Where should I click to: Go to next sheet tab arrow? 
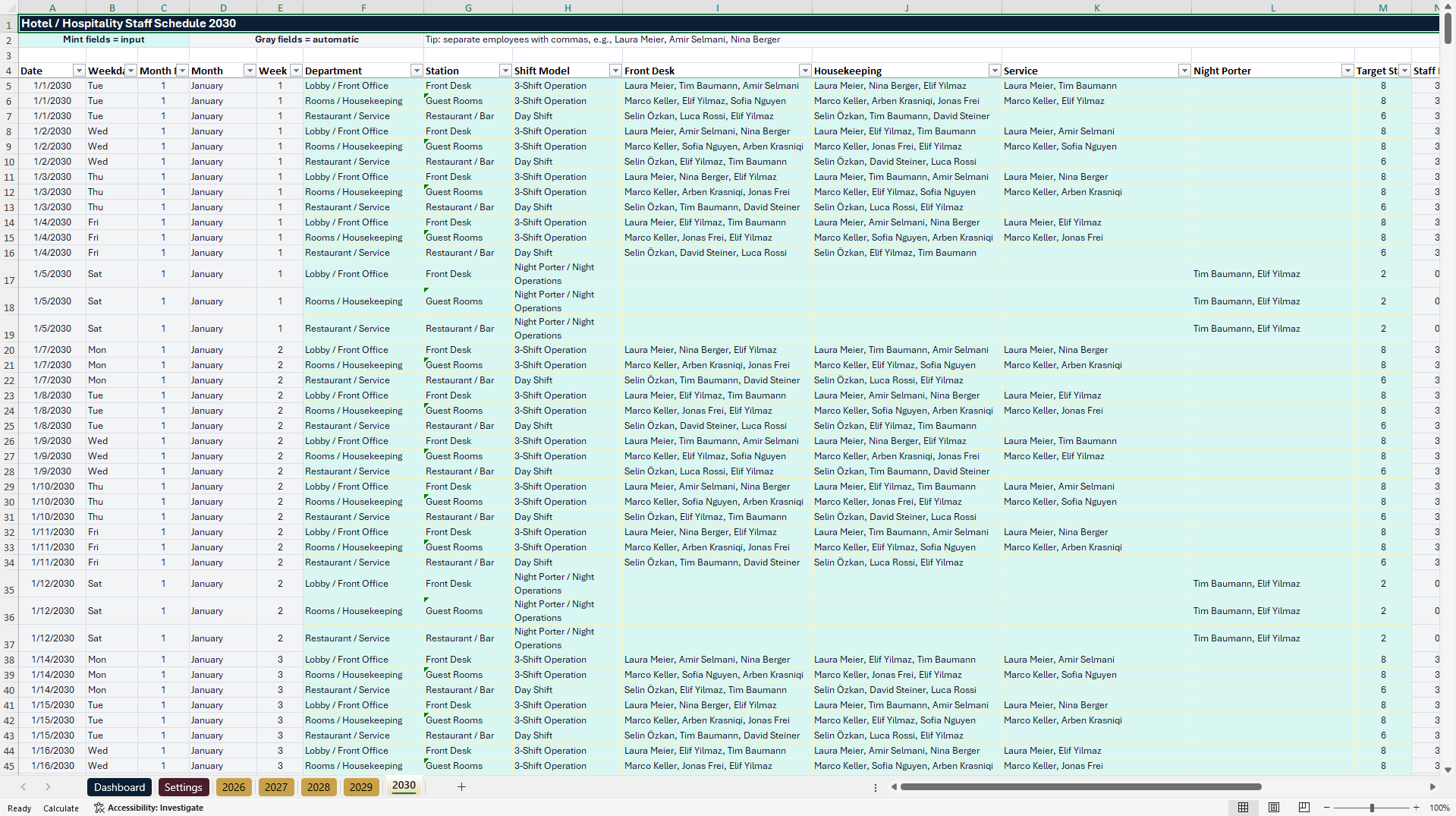click(x=48, y=787)
